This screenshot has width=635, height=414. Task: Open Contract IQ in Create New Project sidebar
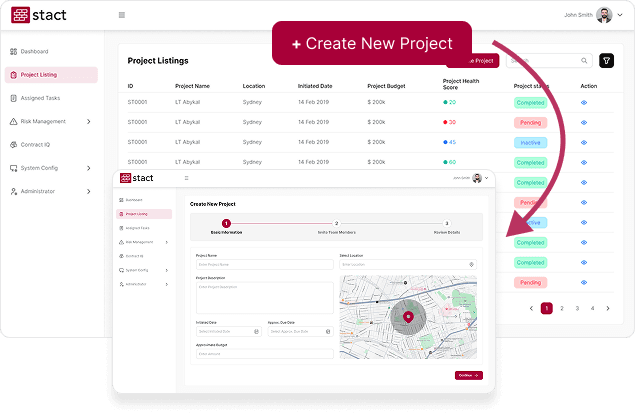coord(132,256)
